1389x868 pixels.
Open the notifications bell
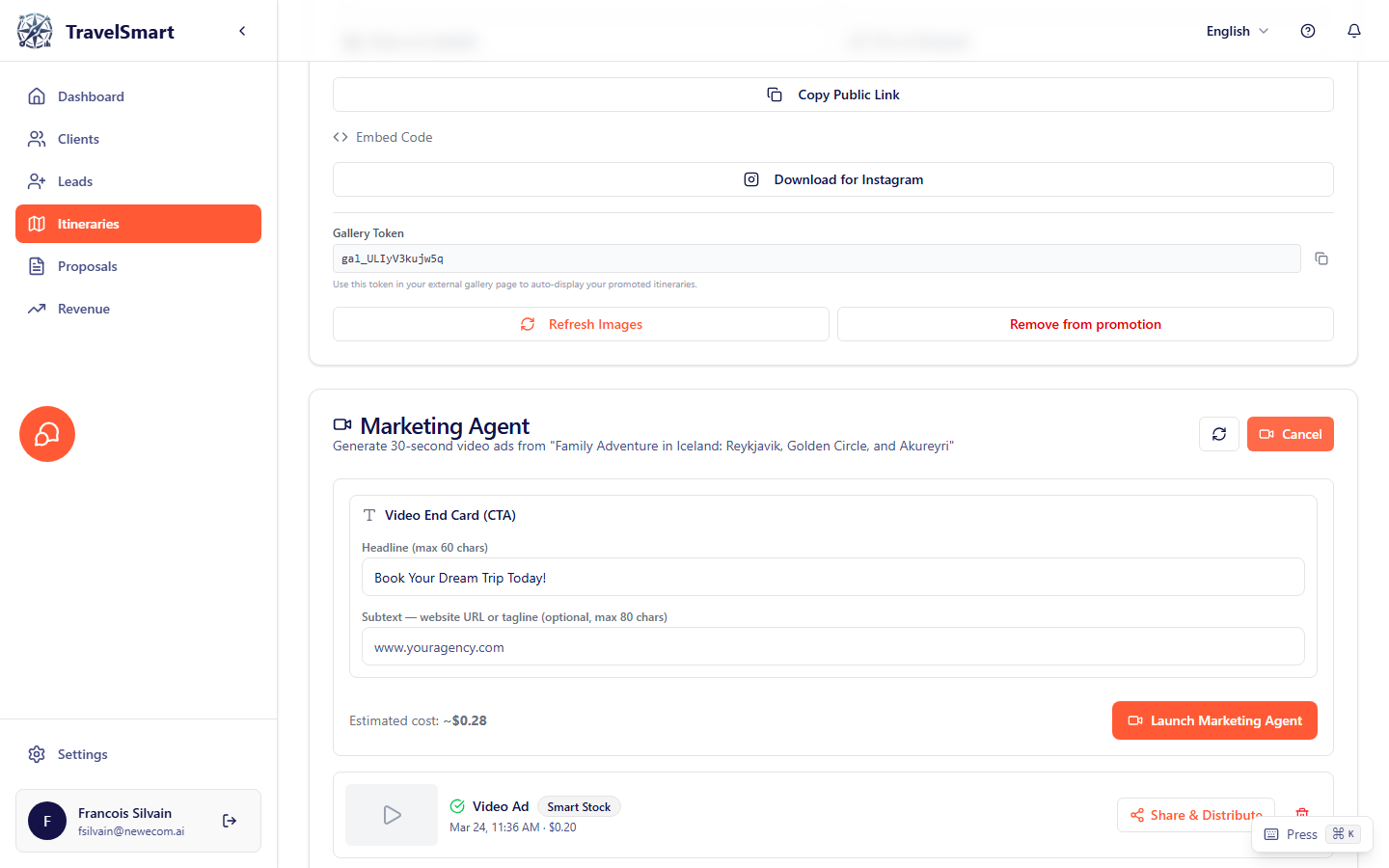pyautogui.click(x=1353, y=31)
